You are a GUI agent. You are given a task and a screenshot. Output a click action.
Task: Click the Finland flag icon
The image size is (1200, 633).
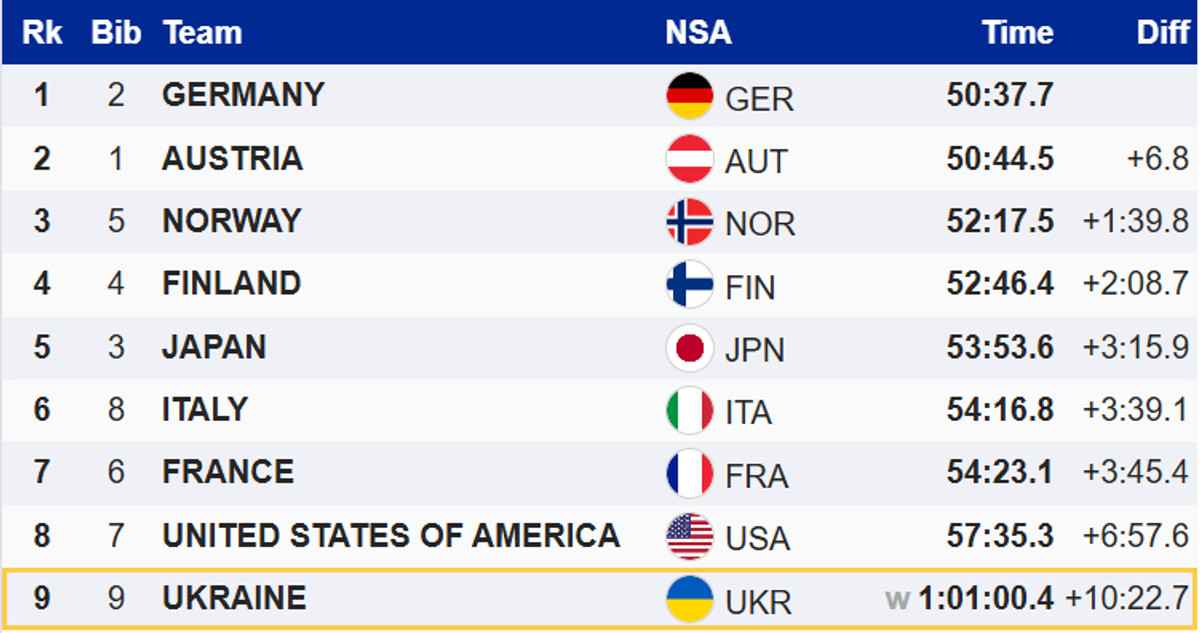point(689,285)
